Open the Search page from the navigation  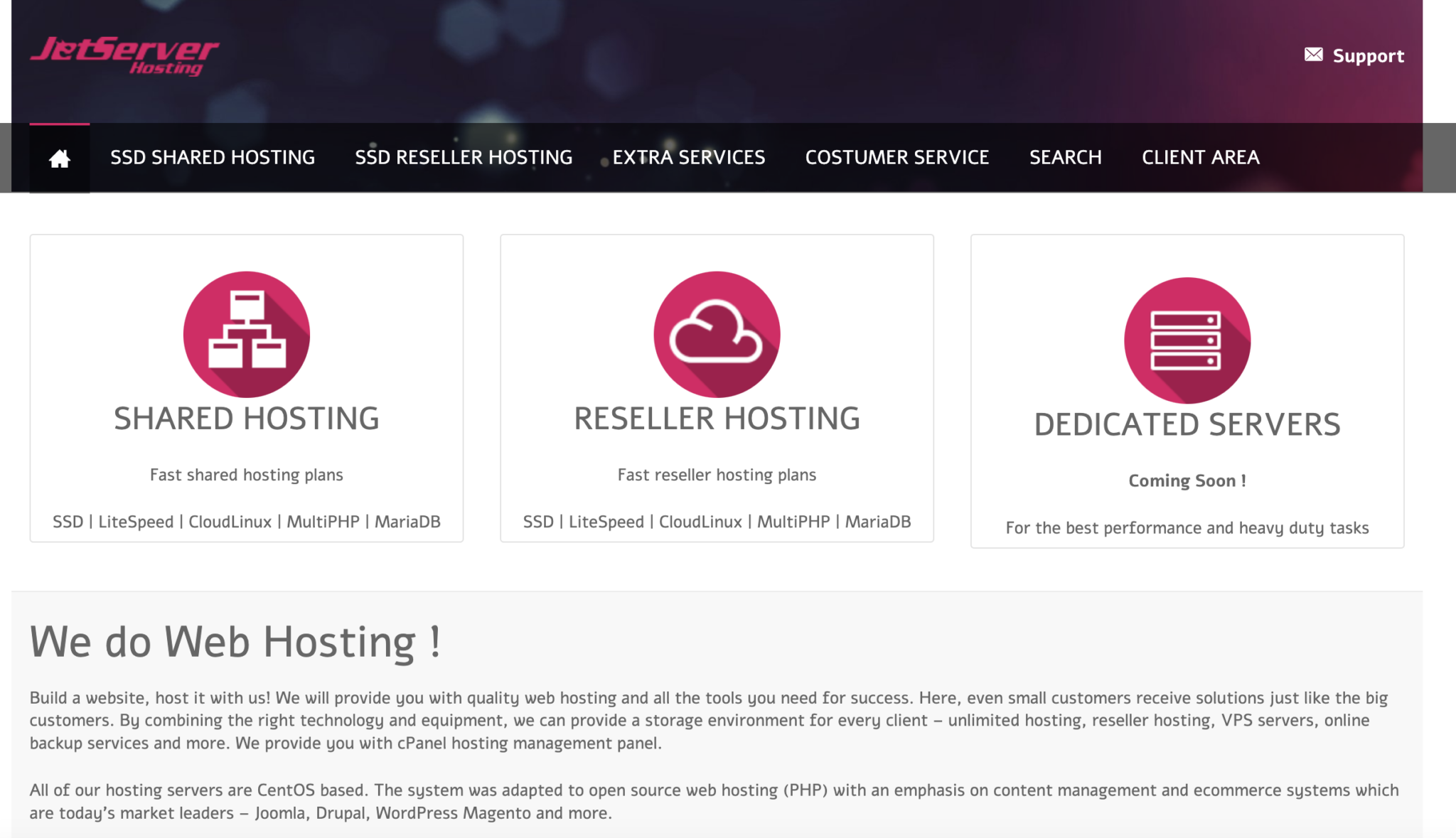pos(1065,157)
